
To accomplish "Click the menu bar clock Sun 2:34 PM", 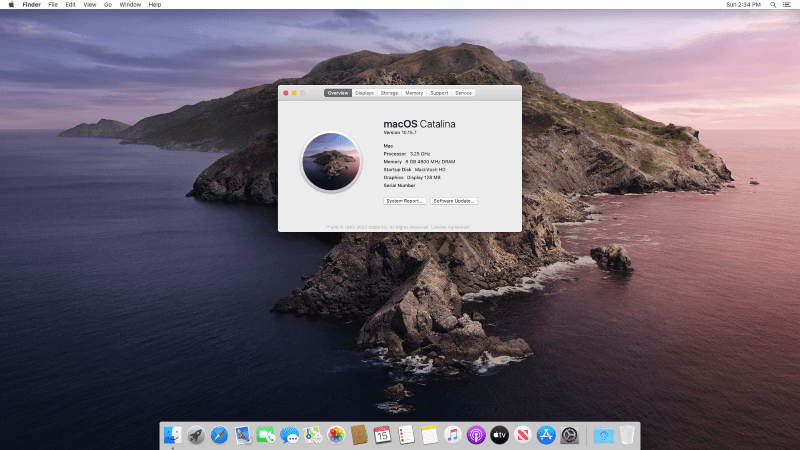I will [743, 5].
